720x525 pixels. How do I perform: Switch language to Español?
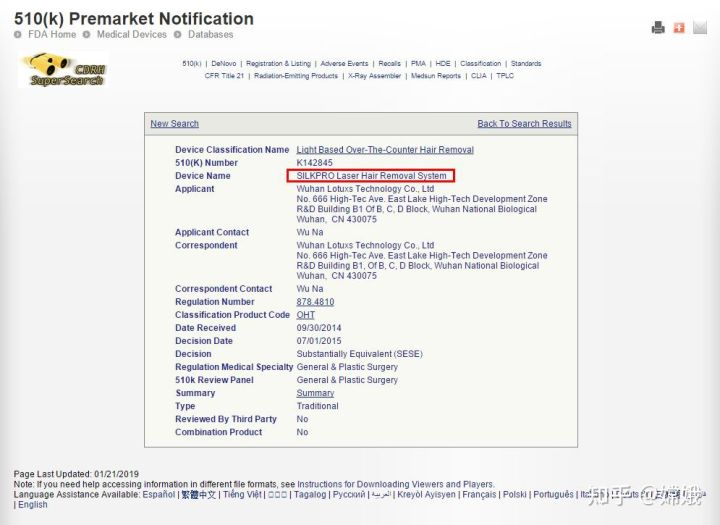159,494
